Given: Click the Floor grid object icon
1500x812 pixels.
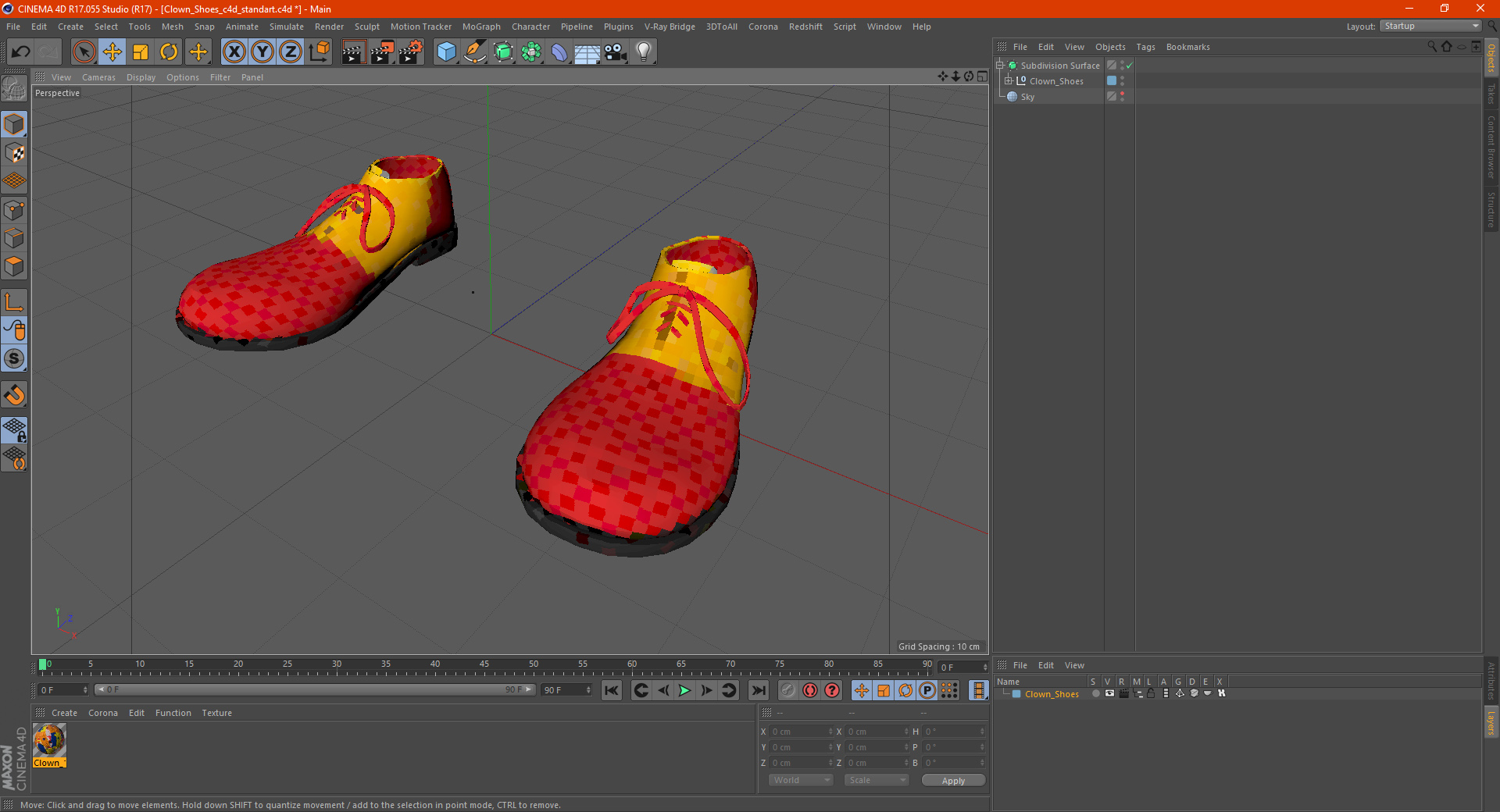Looking at the screenshot, I should click(587, 52).
